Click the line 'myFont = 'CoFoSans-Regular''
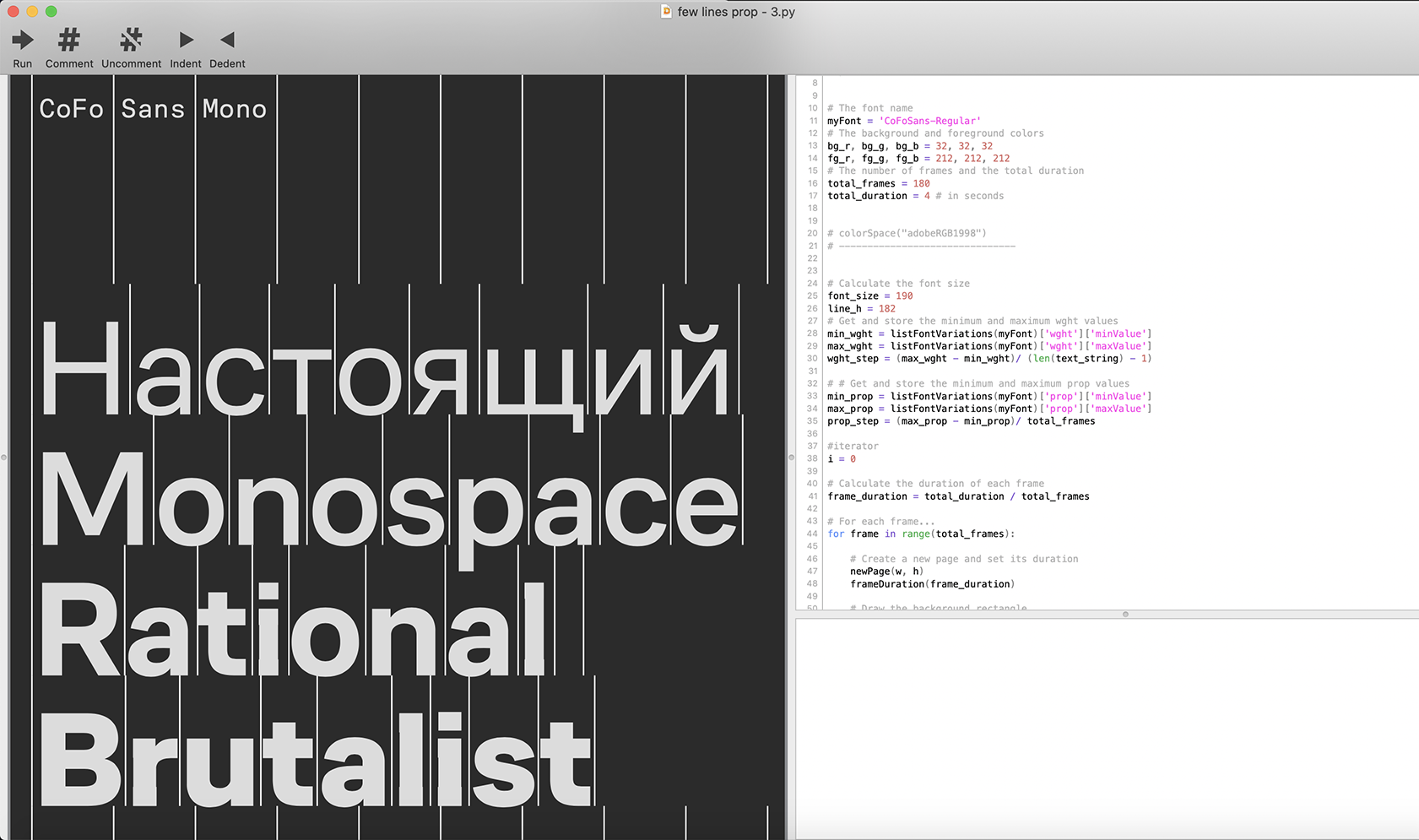This screenshot has height=840, width=1419. click(x=904, y=121)
